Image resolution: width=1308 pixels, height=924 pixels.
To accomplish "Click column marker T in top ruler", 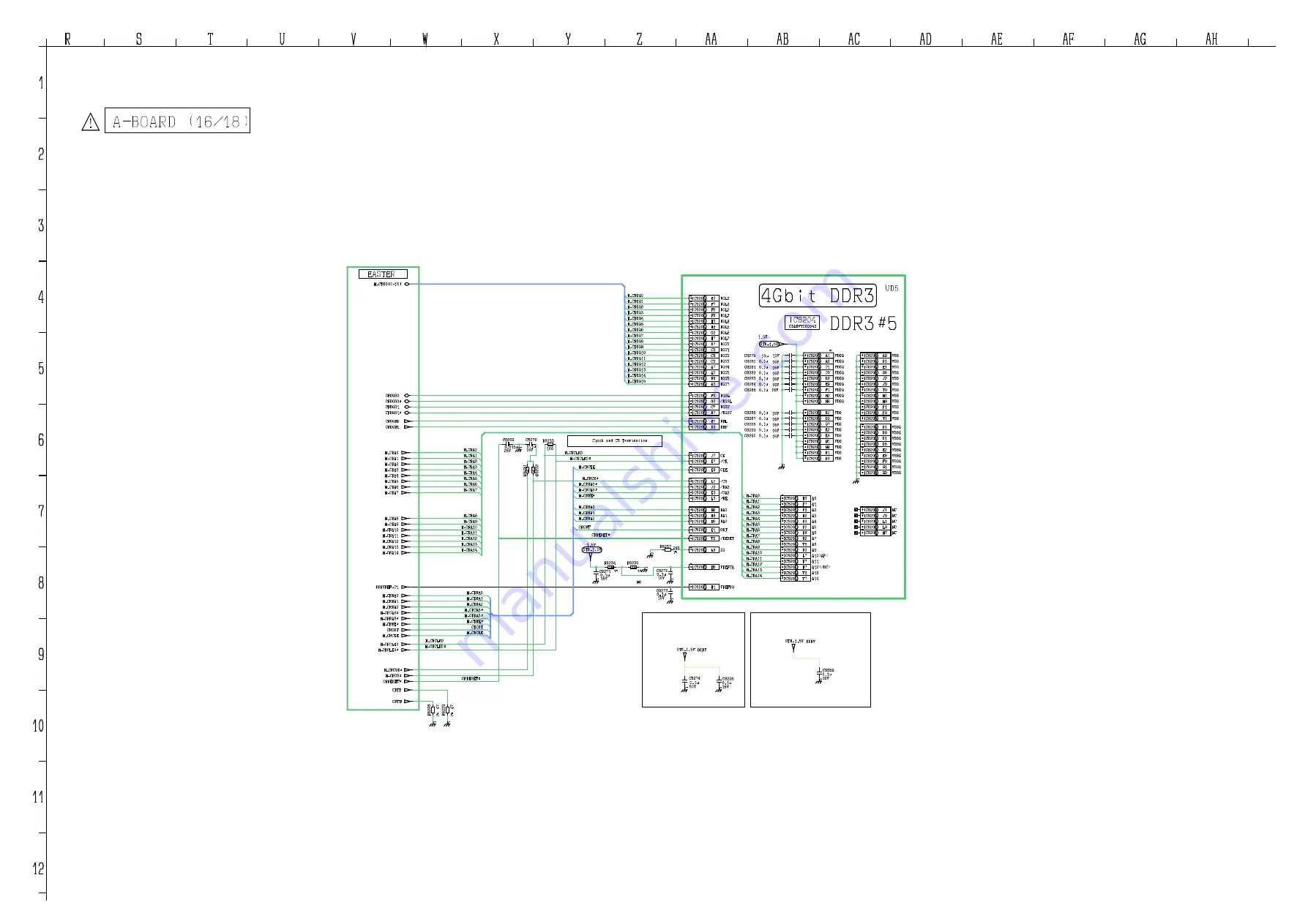I will click(x=210, y=39).
